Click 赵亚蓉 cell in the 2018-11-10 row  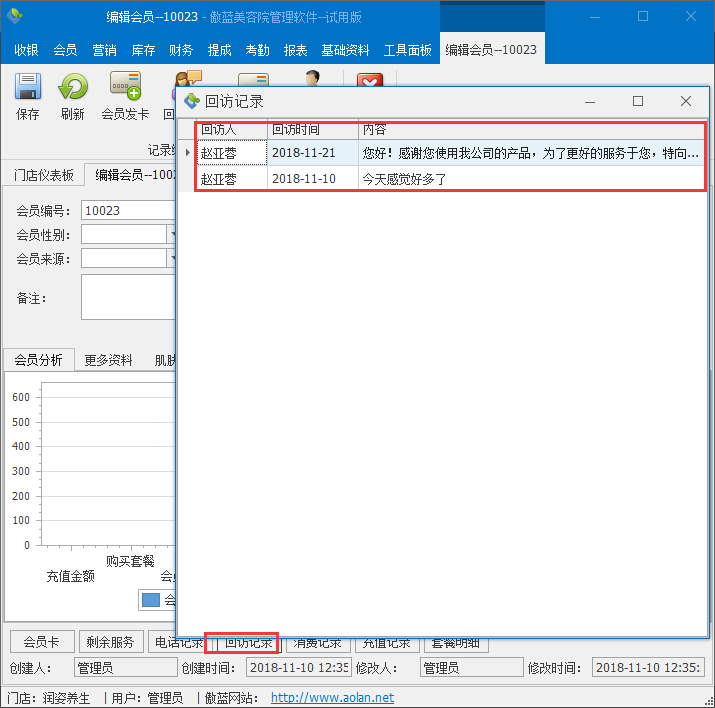[232, 179]
